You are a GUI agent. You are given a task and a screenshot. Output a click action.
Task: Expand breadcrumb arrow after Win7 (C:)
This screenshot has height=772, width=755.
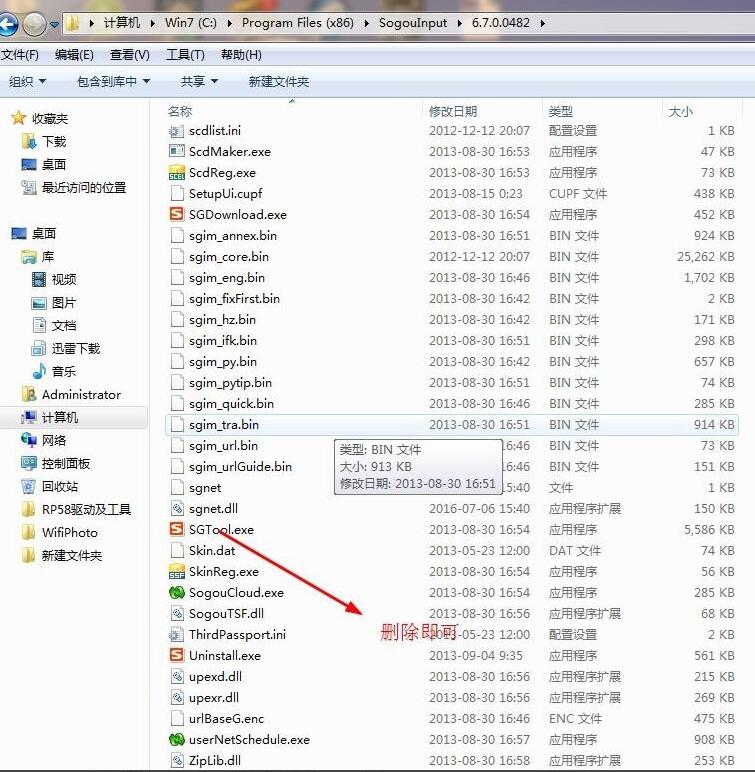point(230,23)
